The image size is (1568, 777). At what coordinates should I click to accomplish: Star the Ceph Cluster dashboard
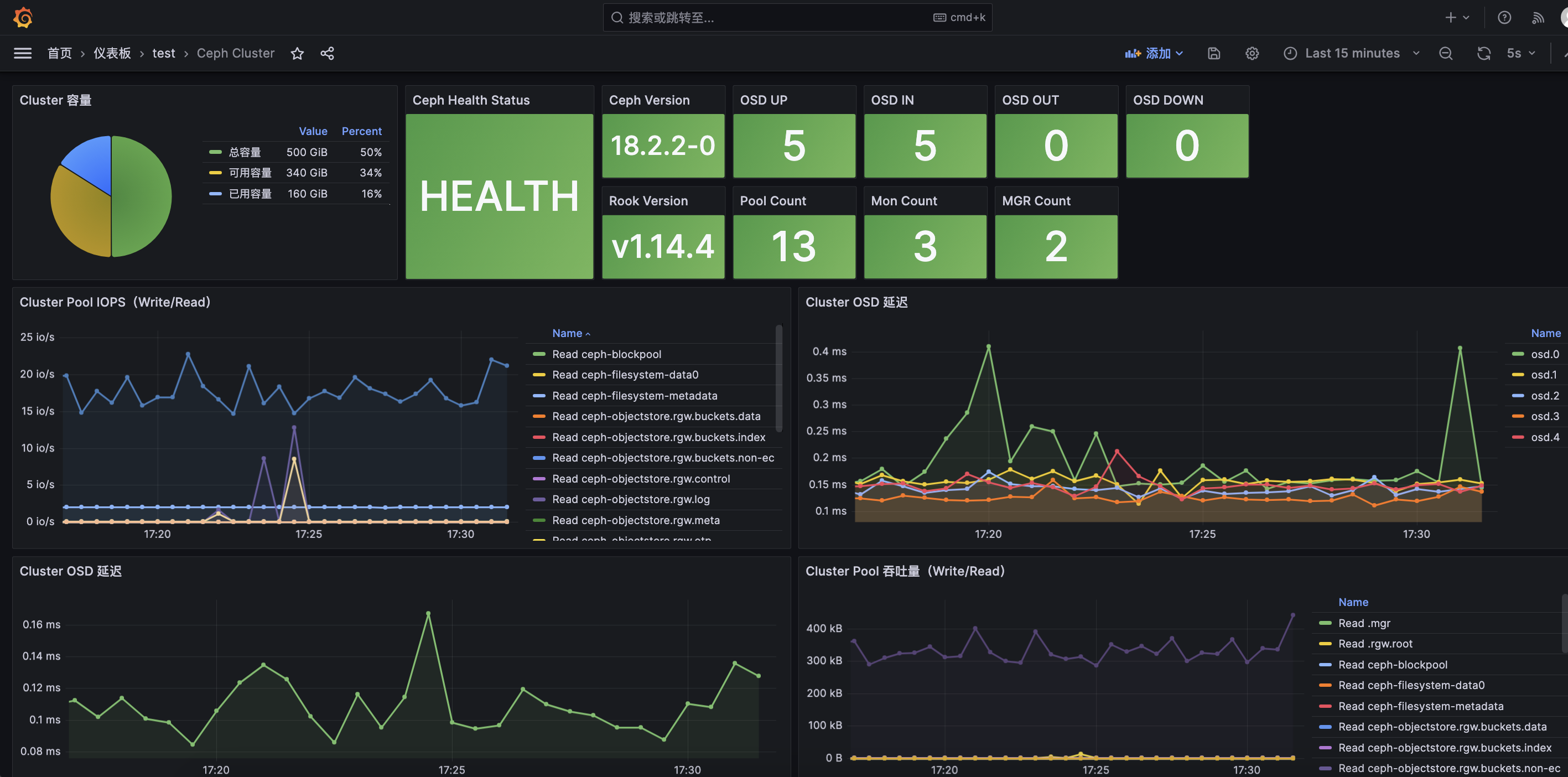[x=297, y=54]
